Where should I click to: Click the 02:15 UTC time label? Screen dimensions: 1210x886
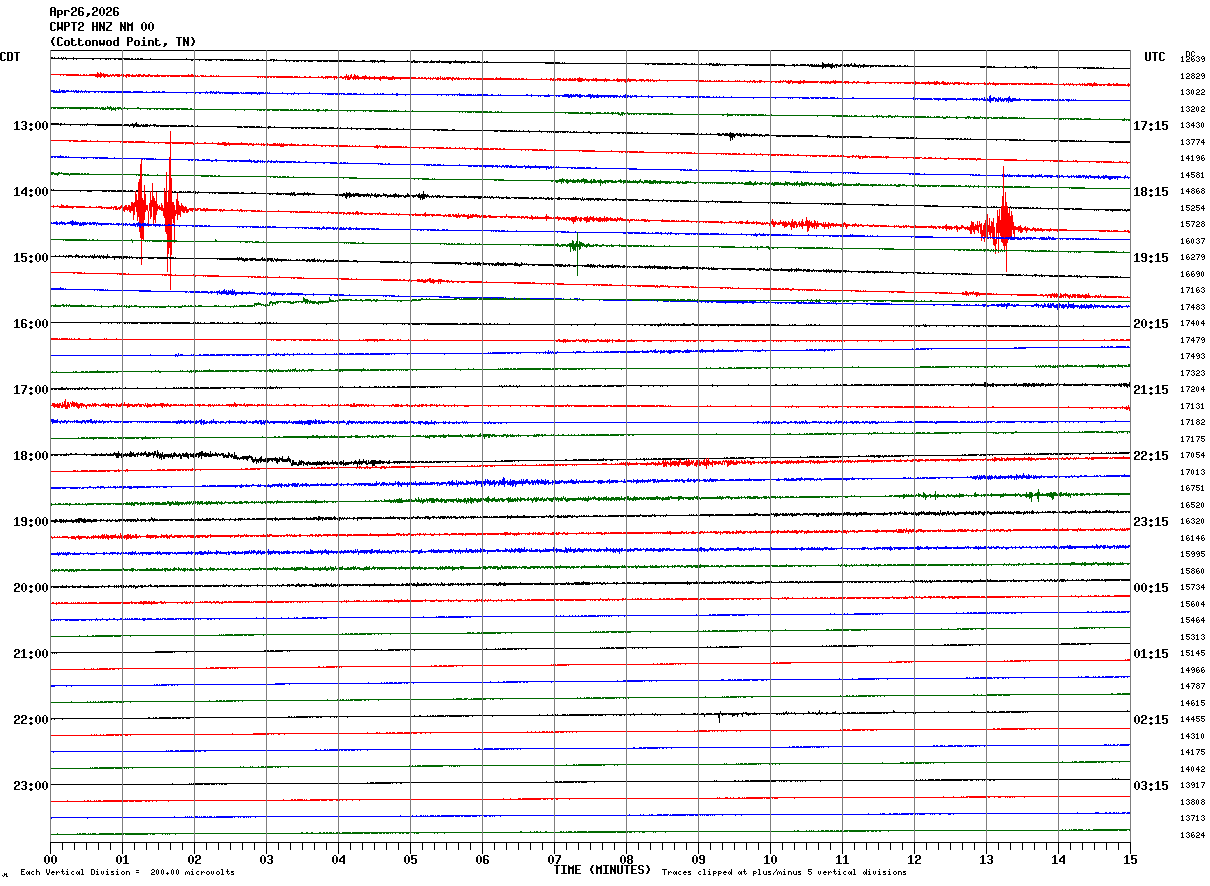click(1150, 720)
